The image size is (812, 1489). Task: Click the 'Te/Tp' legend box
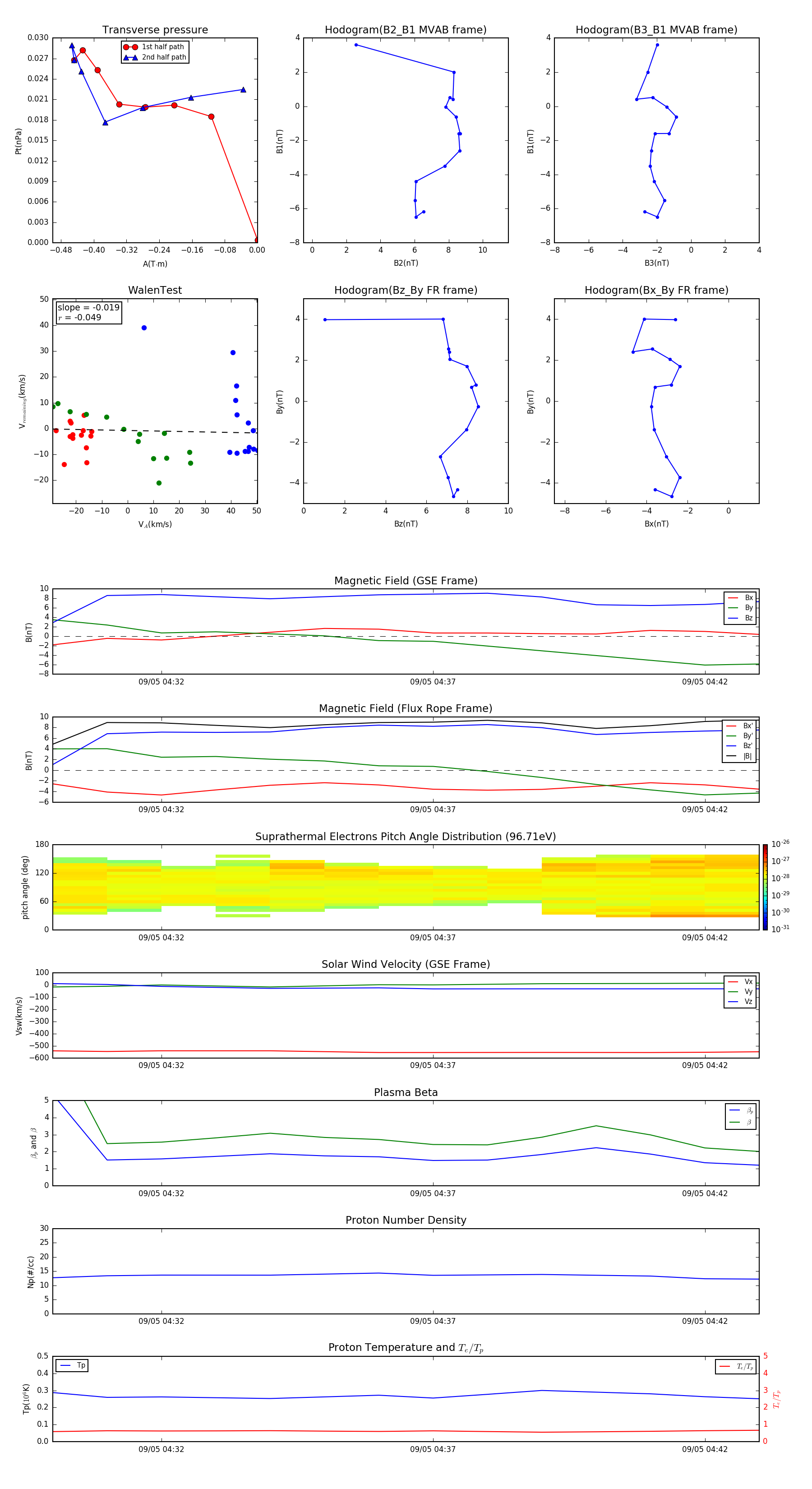[736, 1366]
